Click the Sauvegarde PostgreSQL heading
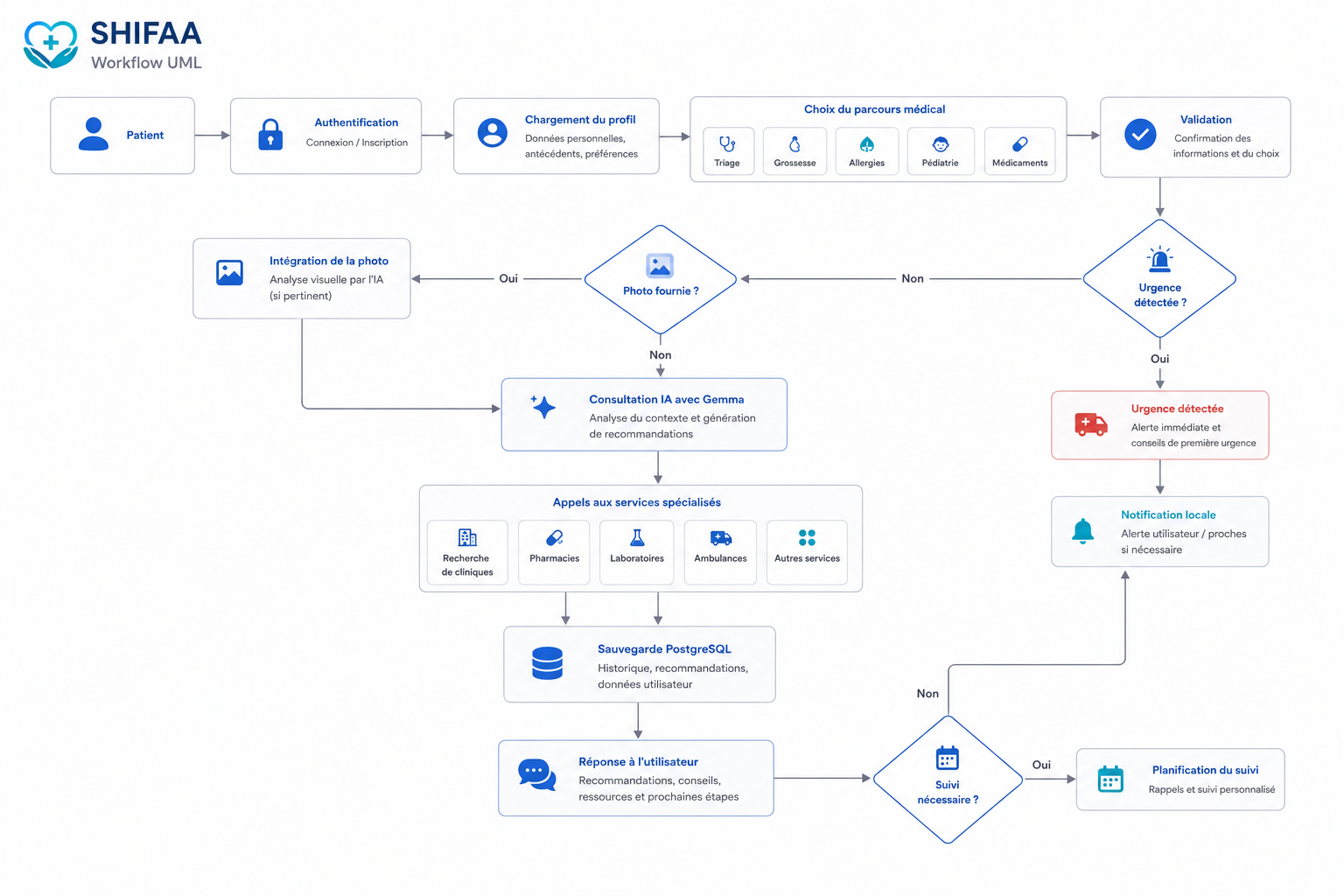 tap(664, 649)
